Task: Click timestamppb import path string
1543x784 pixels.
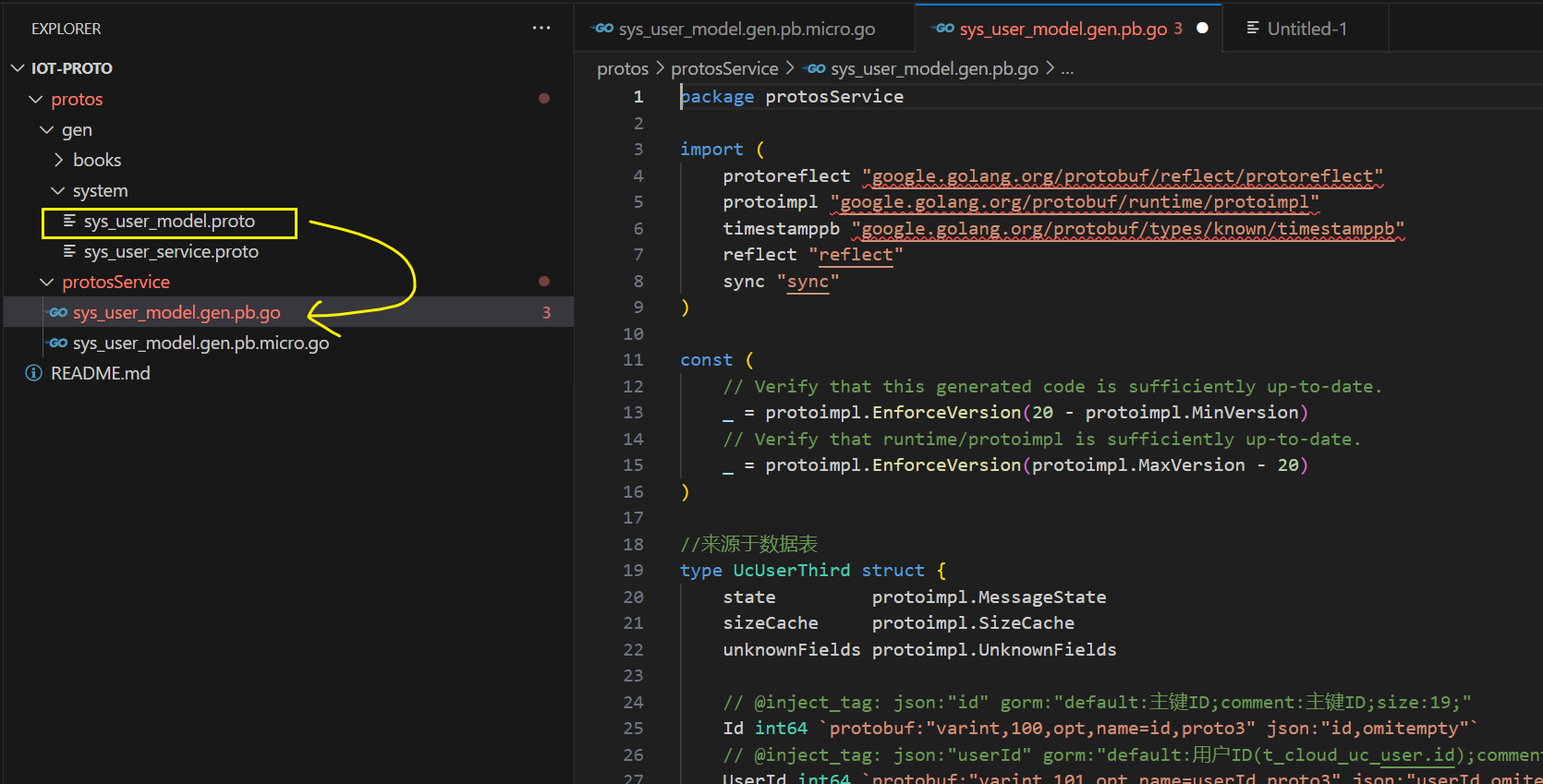Action: point(1128,228)
